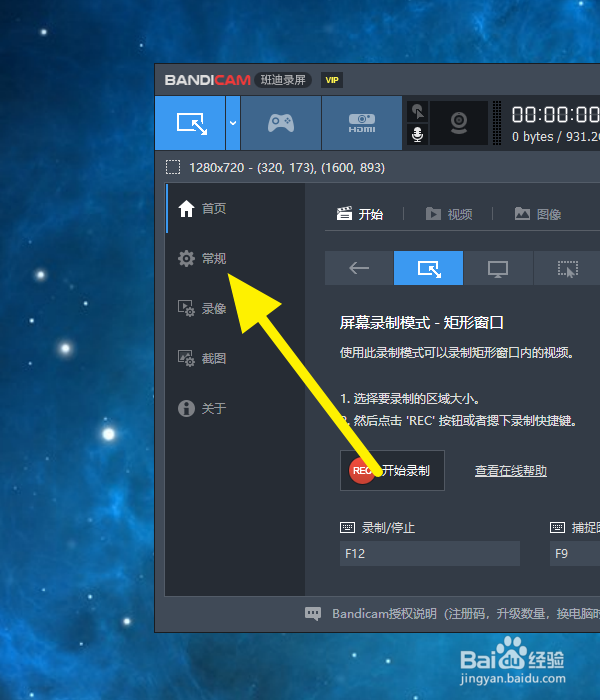Click the F12 record/stop hotkey field
Image resolution: width=600 pixels, height=700 pixels.
tap(430, 554)
